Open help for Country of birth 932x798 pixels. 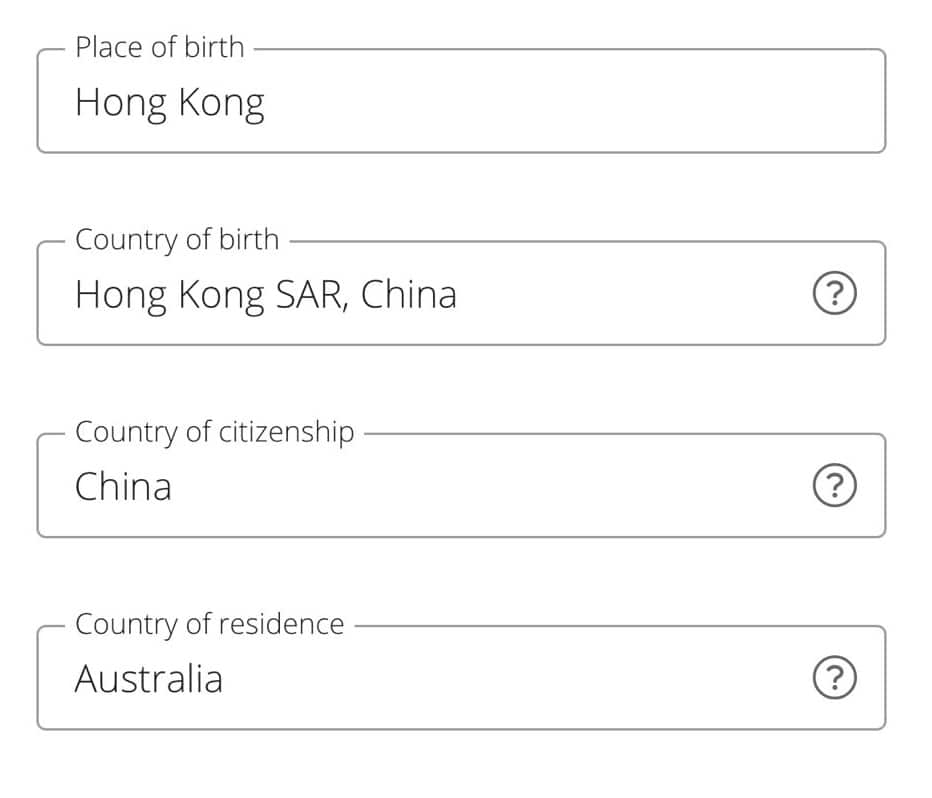(836, 295)
